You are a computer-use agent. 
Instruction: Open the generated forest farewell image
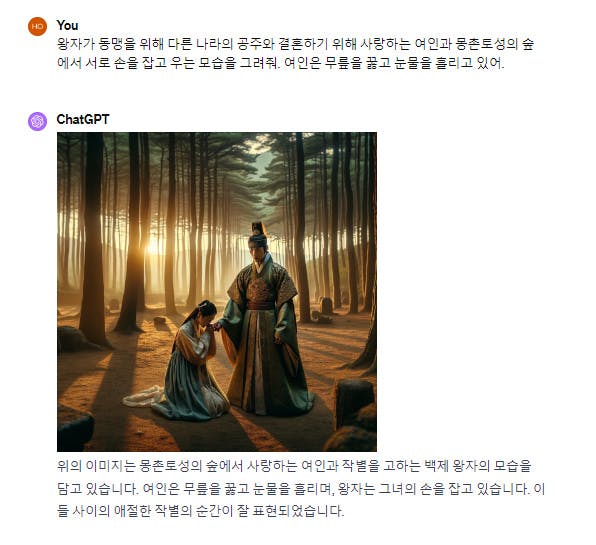(x=217, y=292)
